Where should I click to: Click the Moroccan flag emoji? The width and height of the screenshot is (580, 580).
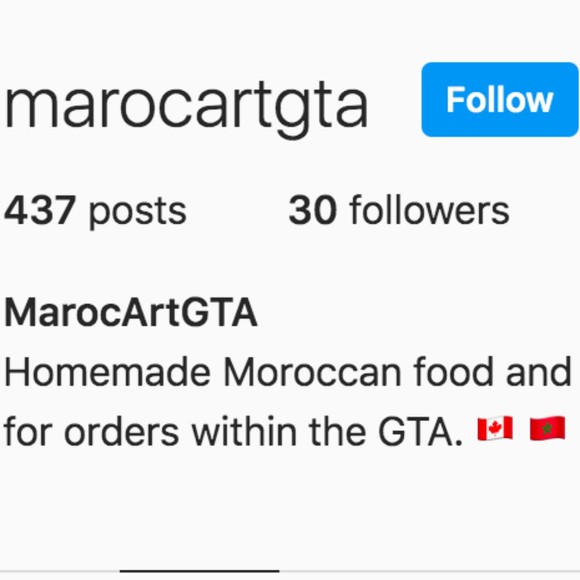[547, 428]
